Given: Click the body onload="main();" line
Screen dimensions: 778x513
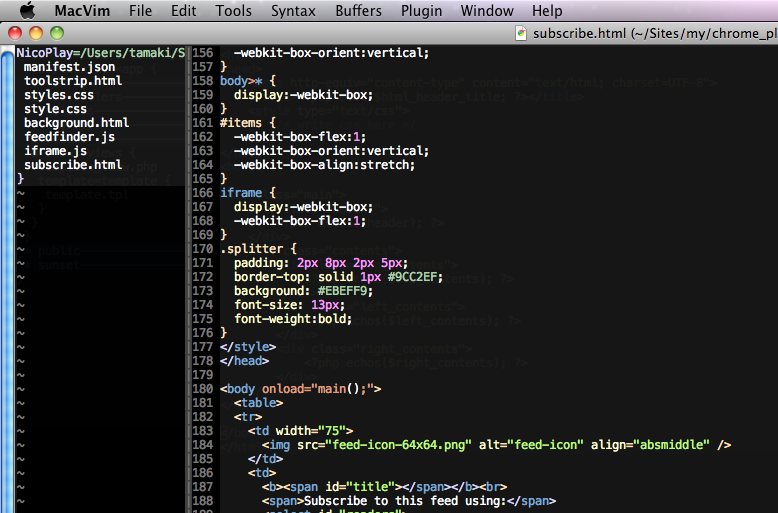Looking at the screenshot, I should click(x=301, y=389).
